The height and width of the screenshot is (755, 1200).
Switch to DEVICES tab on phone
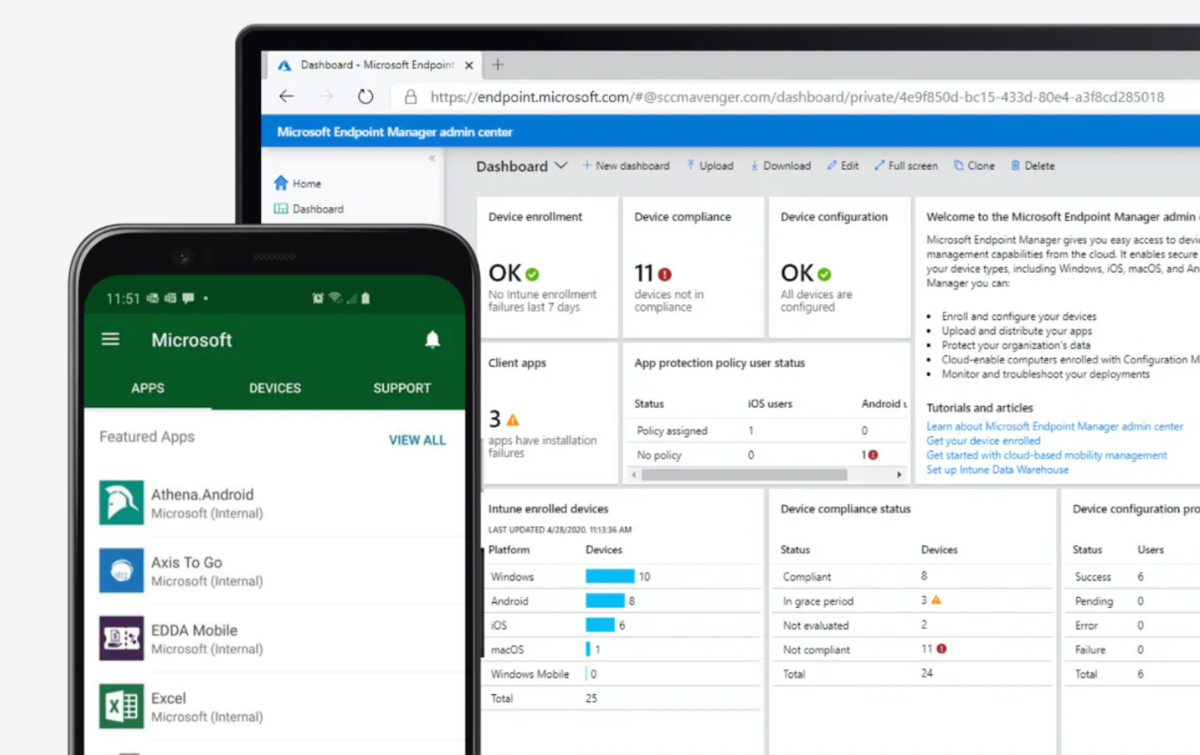click(275, 388)
